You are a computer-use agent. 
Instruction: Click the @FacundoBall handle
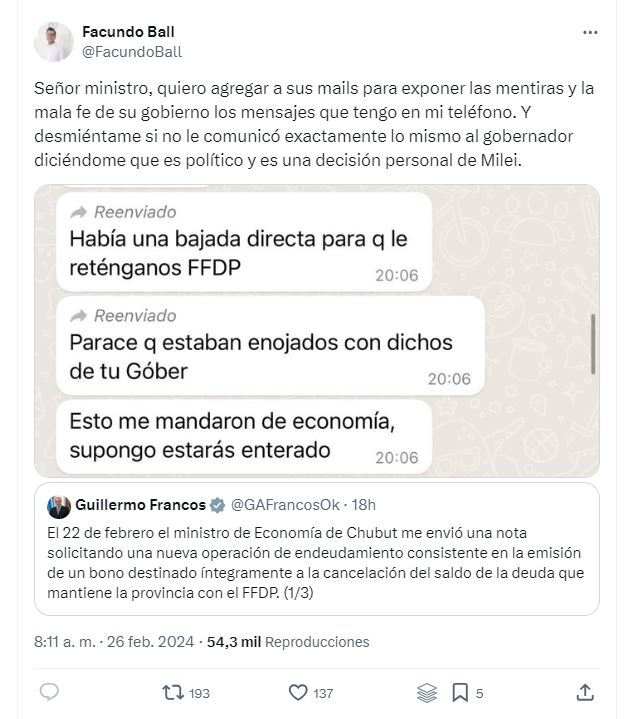tap(131, 51)
